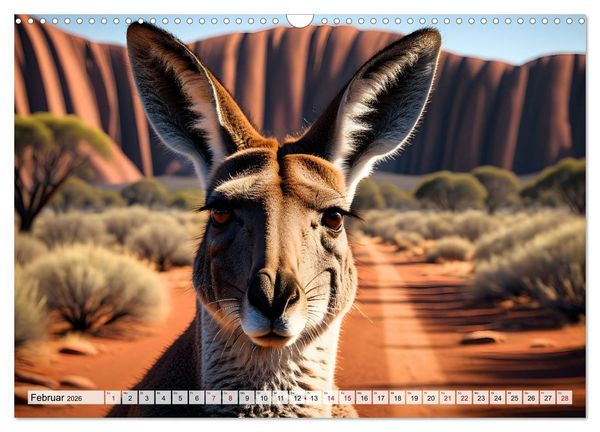600x432 pixels.
Task: Select day 2 in the calendar strip
Action: pos(130,398)
